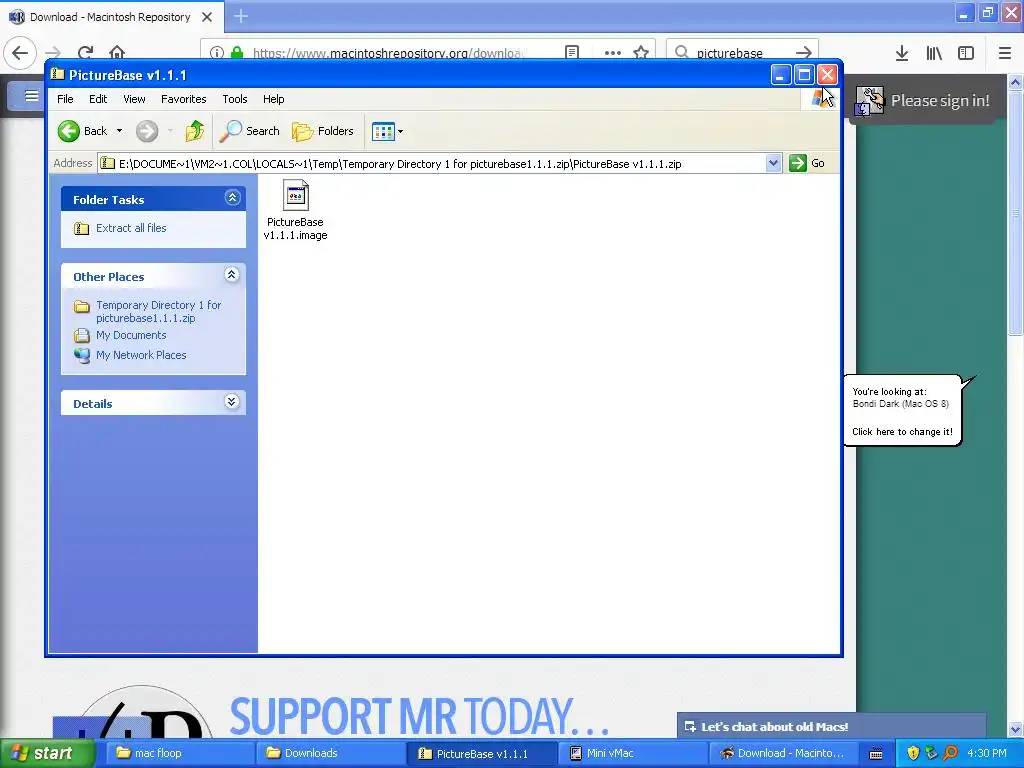Image resolution: width=1024 pixels, height=768 pixels.
Task: Open the Firefox library icon
Action: click(934, 53)
